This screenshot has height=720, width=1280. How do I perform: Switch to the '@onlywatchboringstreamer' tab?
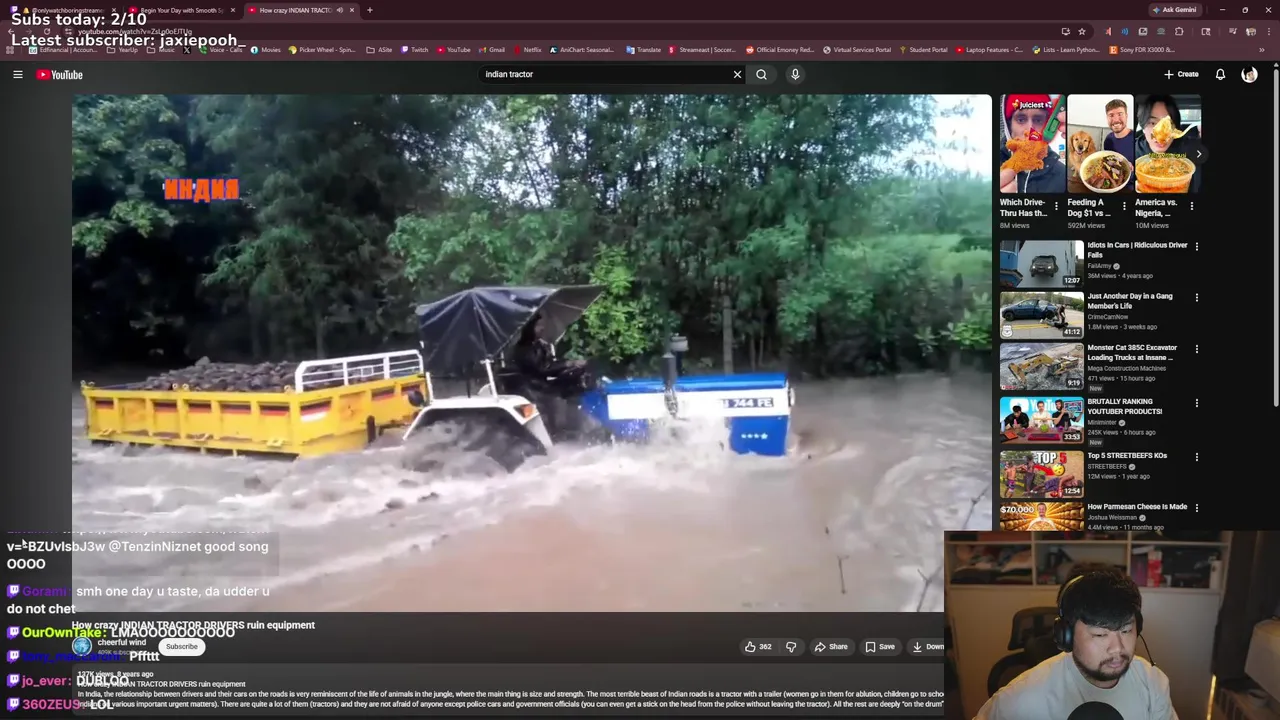[x=68, y=10]
